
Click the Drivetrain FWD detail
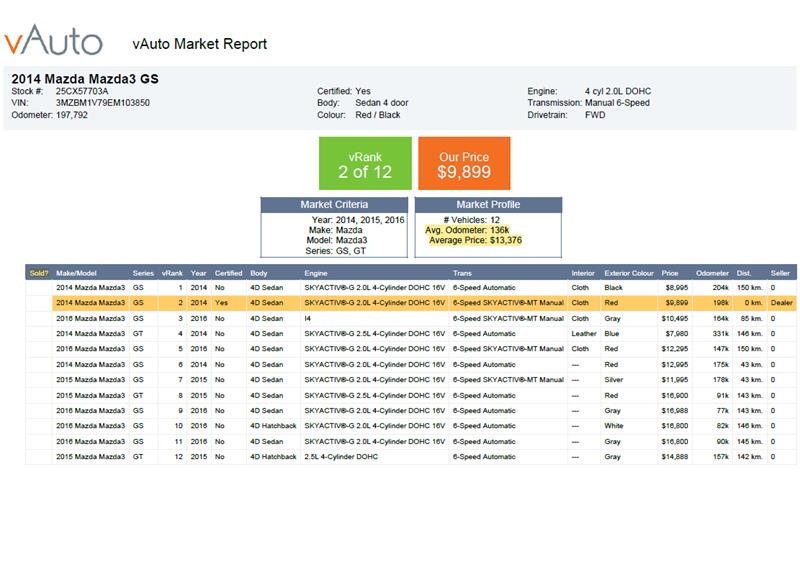tap(566, 115)
